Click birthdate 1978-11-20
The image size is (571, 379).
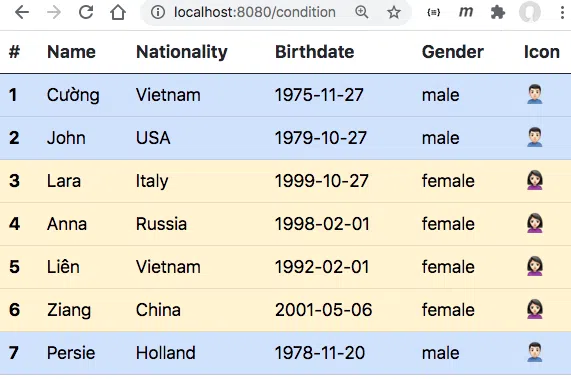point(320,353)
